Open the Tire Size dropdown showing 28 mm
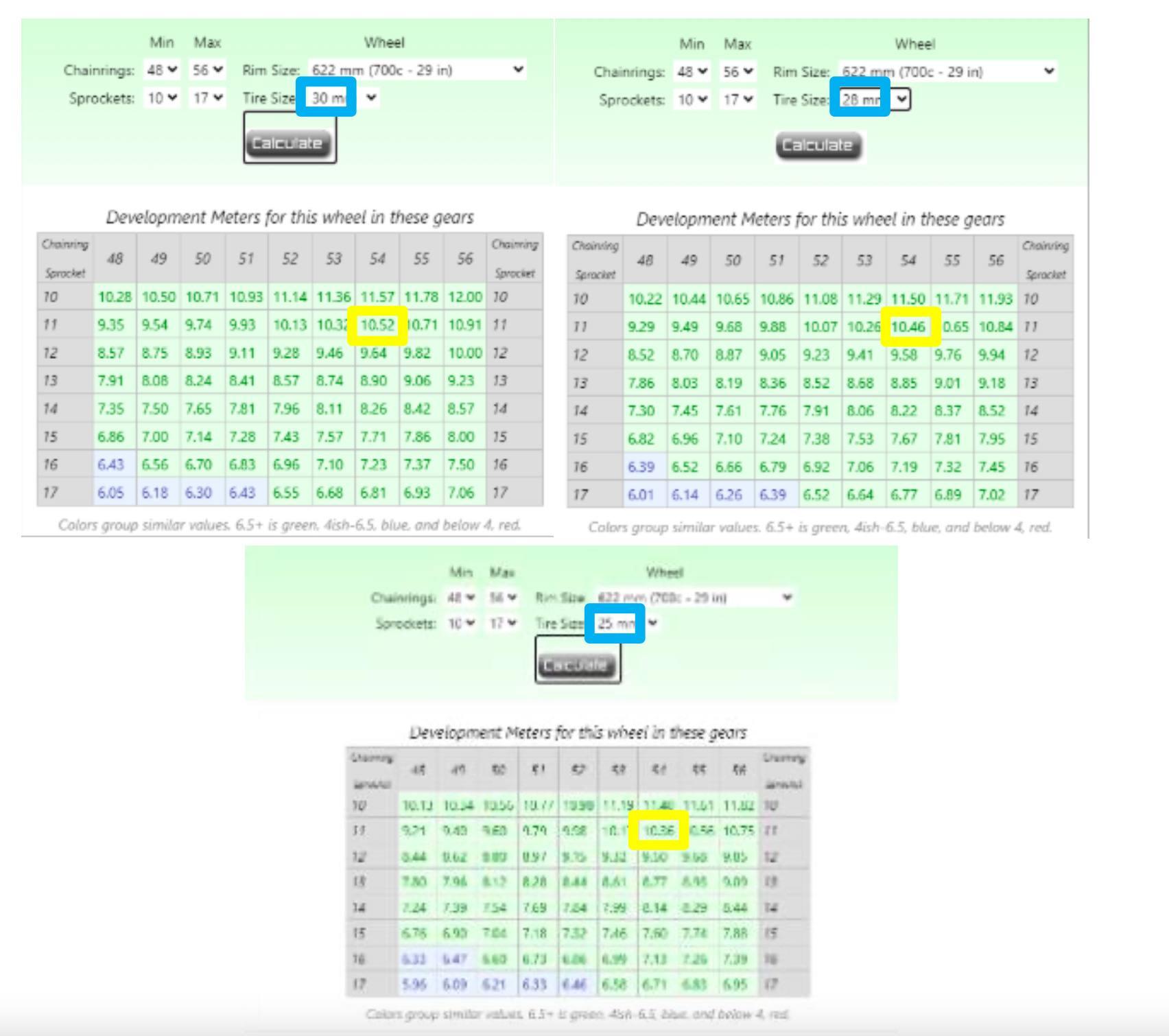 874,100
